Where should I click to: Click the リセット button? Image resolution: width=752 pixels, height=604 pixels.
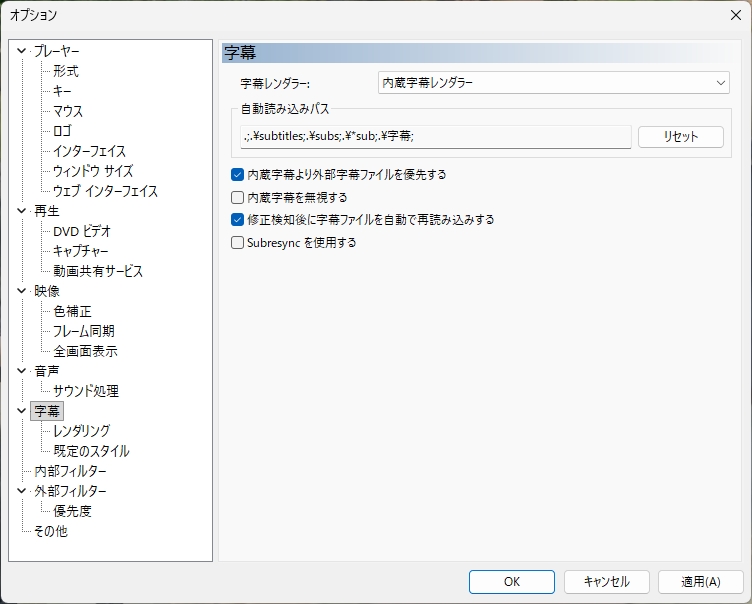tap(680, 137)
